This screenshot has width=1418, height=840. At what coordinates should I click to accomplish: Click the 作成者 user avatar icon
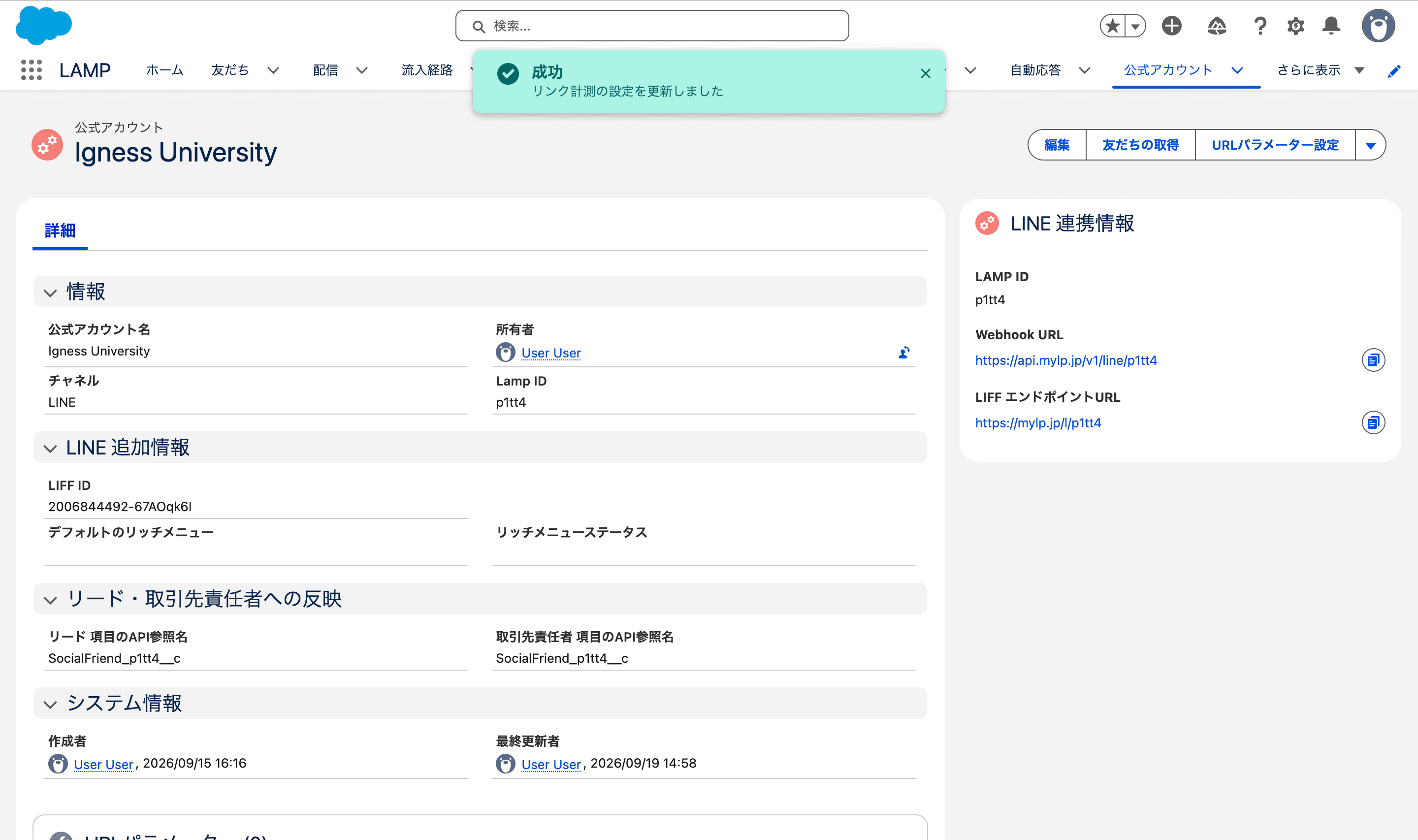(x=58, y=764)
